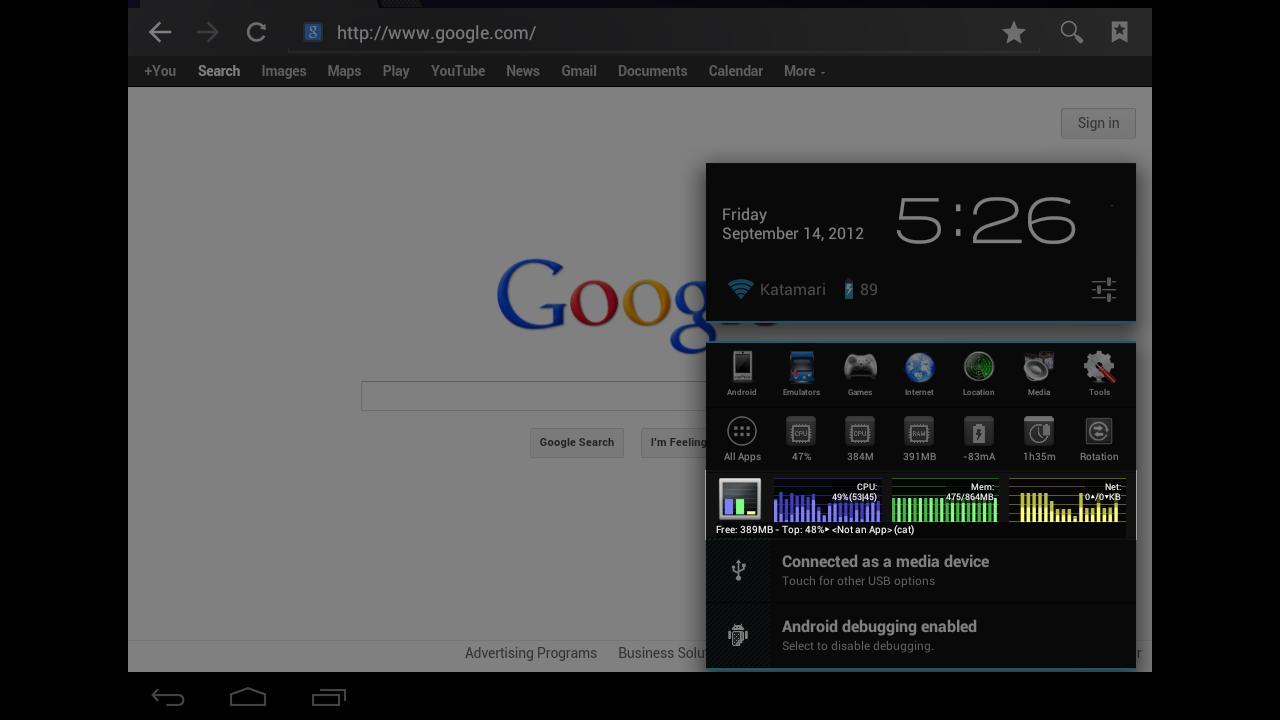Viewport: 1280px width, 720px height.
Task: Toggle the Rotation widget
Action: [1099, 439]
